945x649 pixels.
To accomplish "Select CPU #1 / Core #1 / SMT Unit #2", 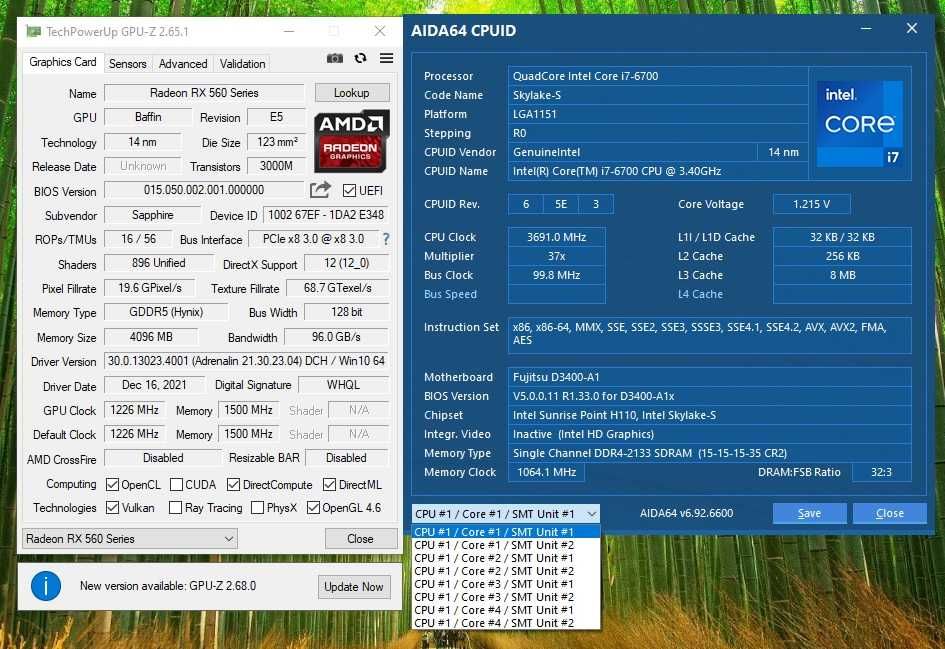I will coord(506,545).
